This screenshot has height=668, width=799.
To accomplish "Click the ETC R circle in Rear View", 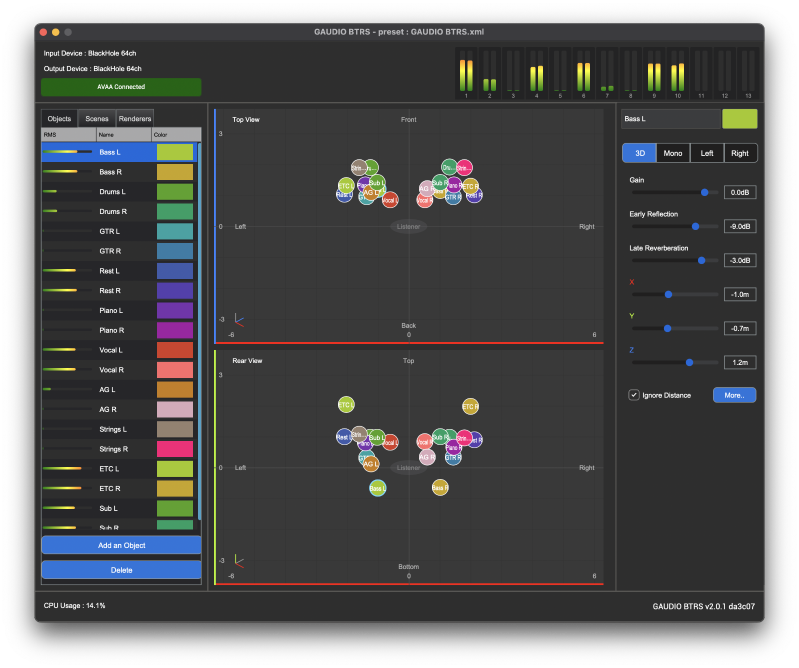I will [x=470, y=407].
